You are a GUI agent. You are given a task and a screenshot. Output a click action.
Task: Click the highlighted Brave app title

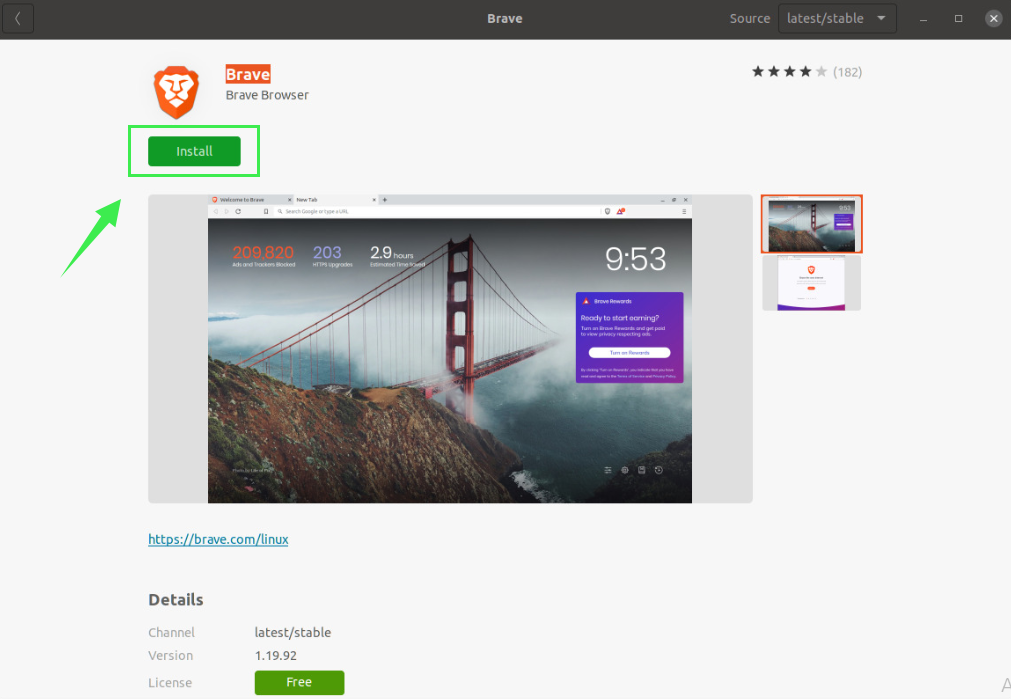pos(248,74)
